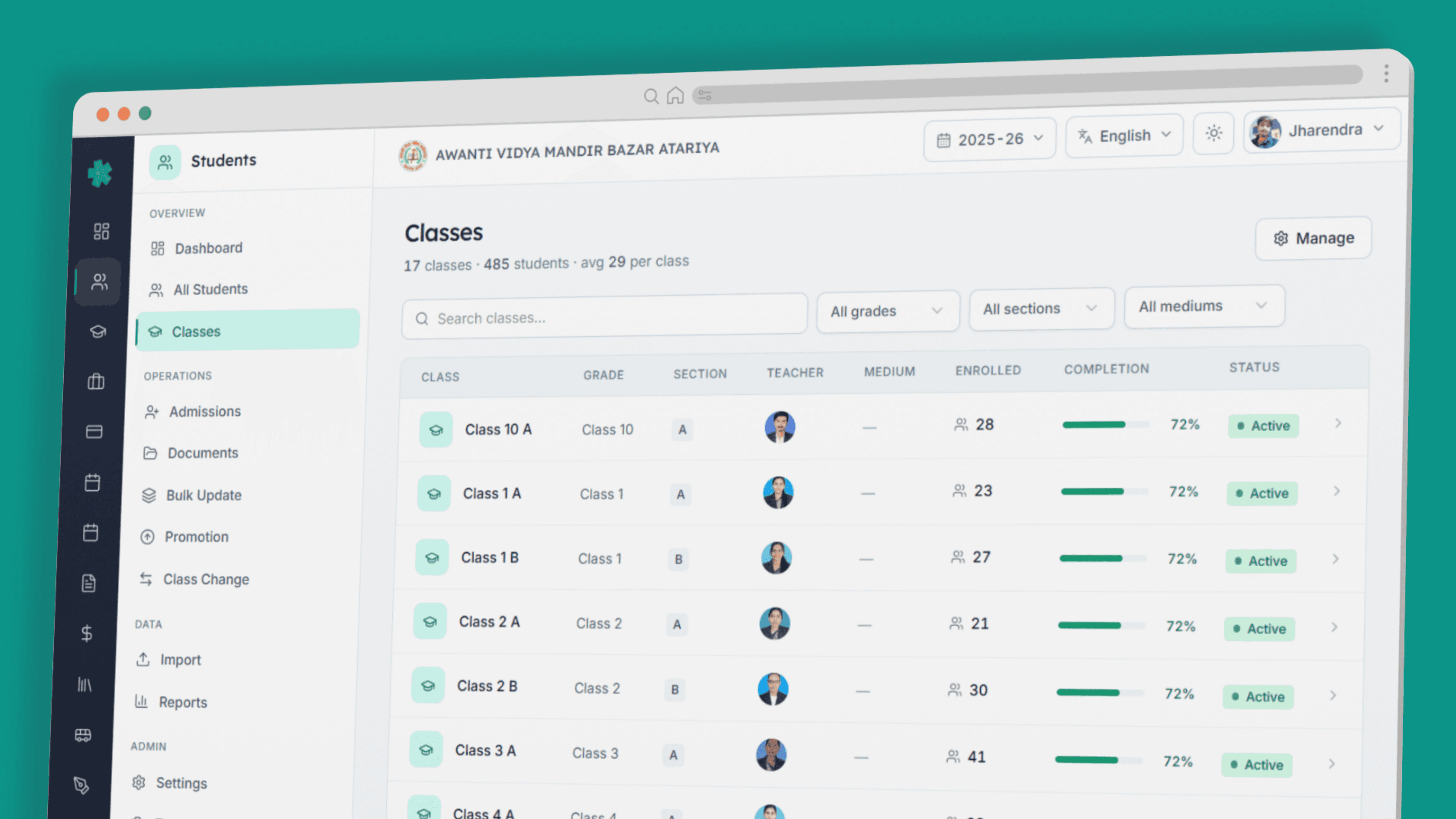1456x819 pixels.
Task: Click the "Class 2 A" class name
Action: [490, 622]
